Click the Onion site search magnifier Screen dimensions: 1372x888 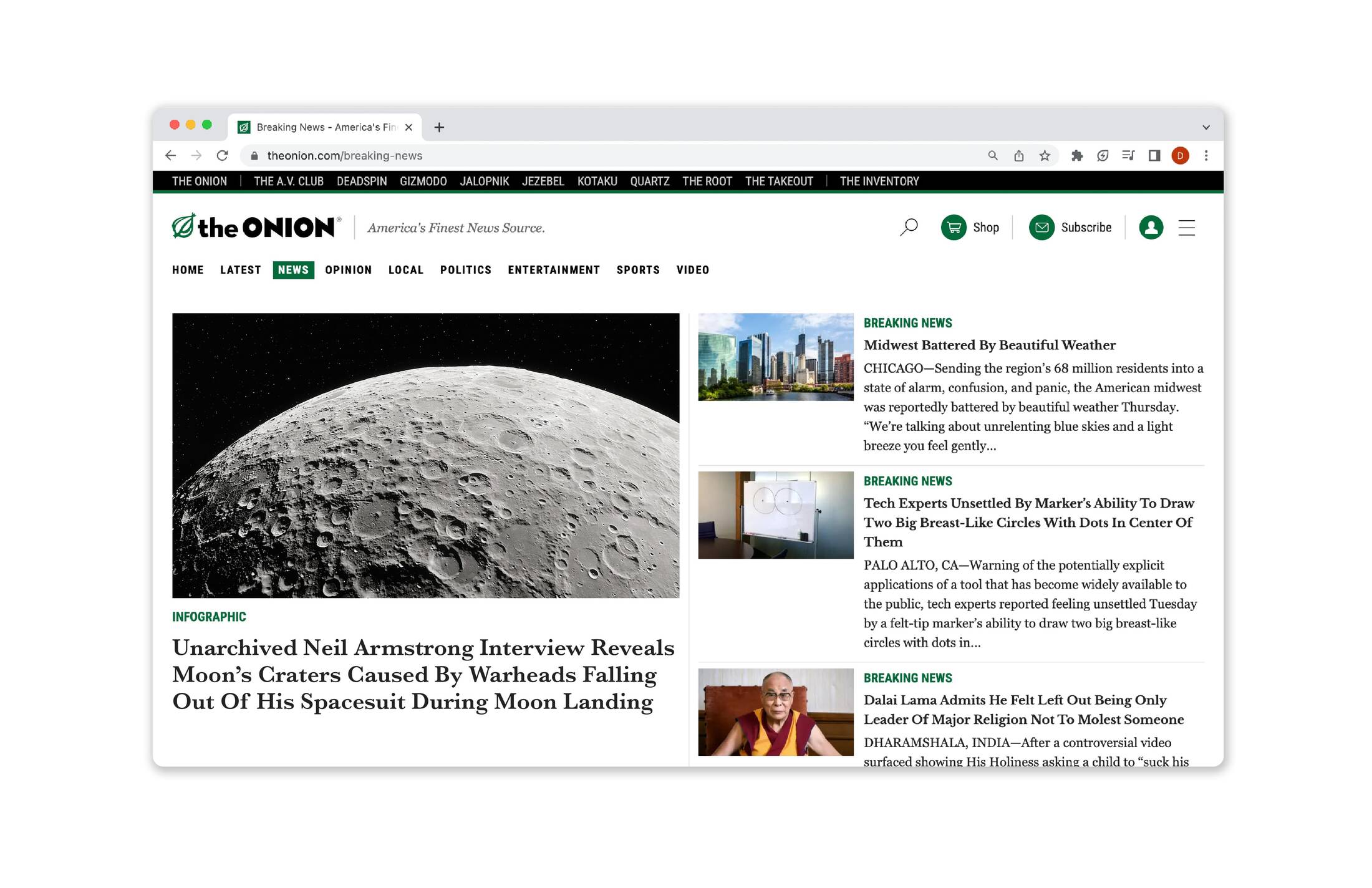[909, 227]
